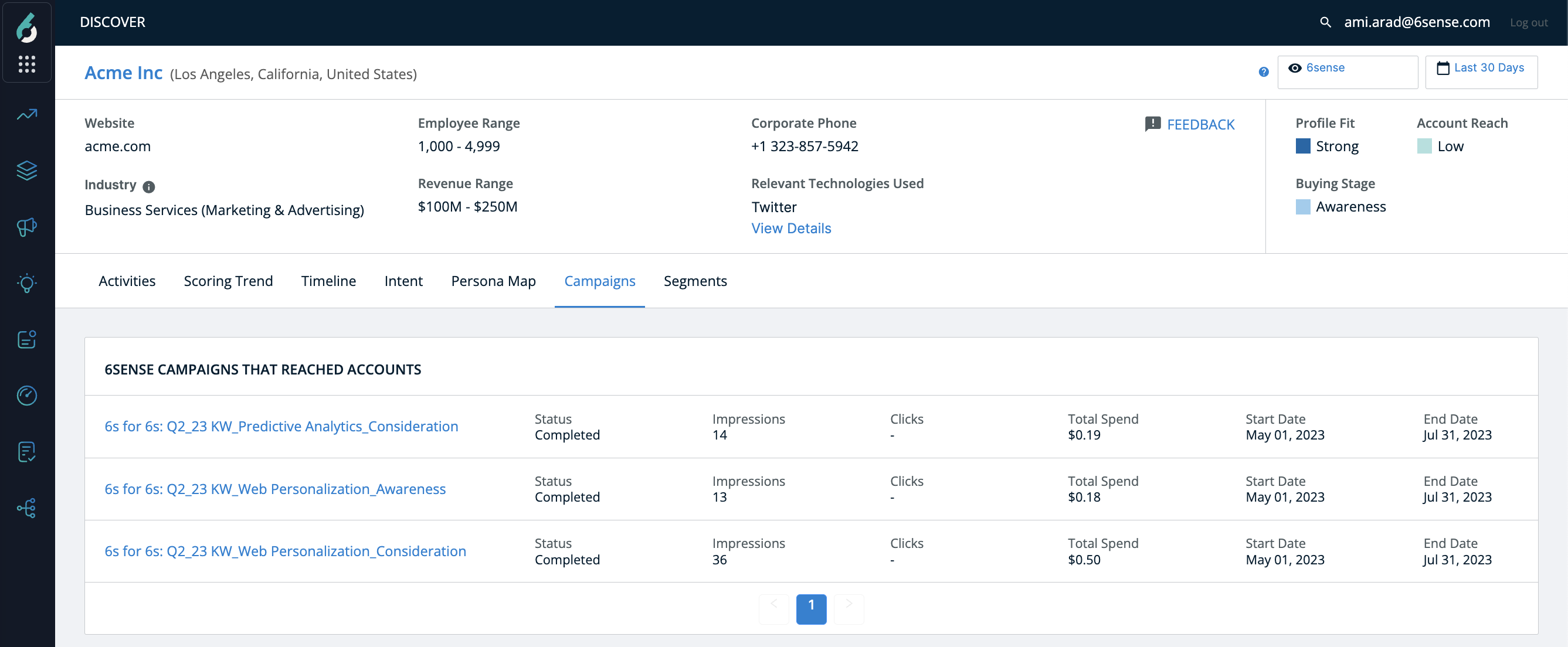This screenshot has width=1568, height=647.
Task: Click the Twitter technology entry
Action: pos(773,207)
